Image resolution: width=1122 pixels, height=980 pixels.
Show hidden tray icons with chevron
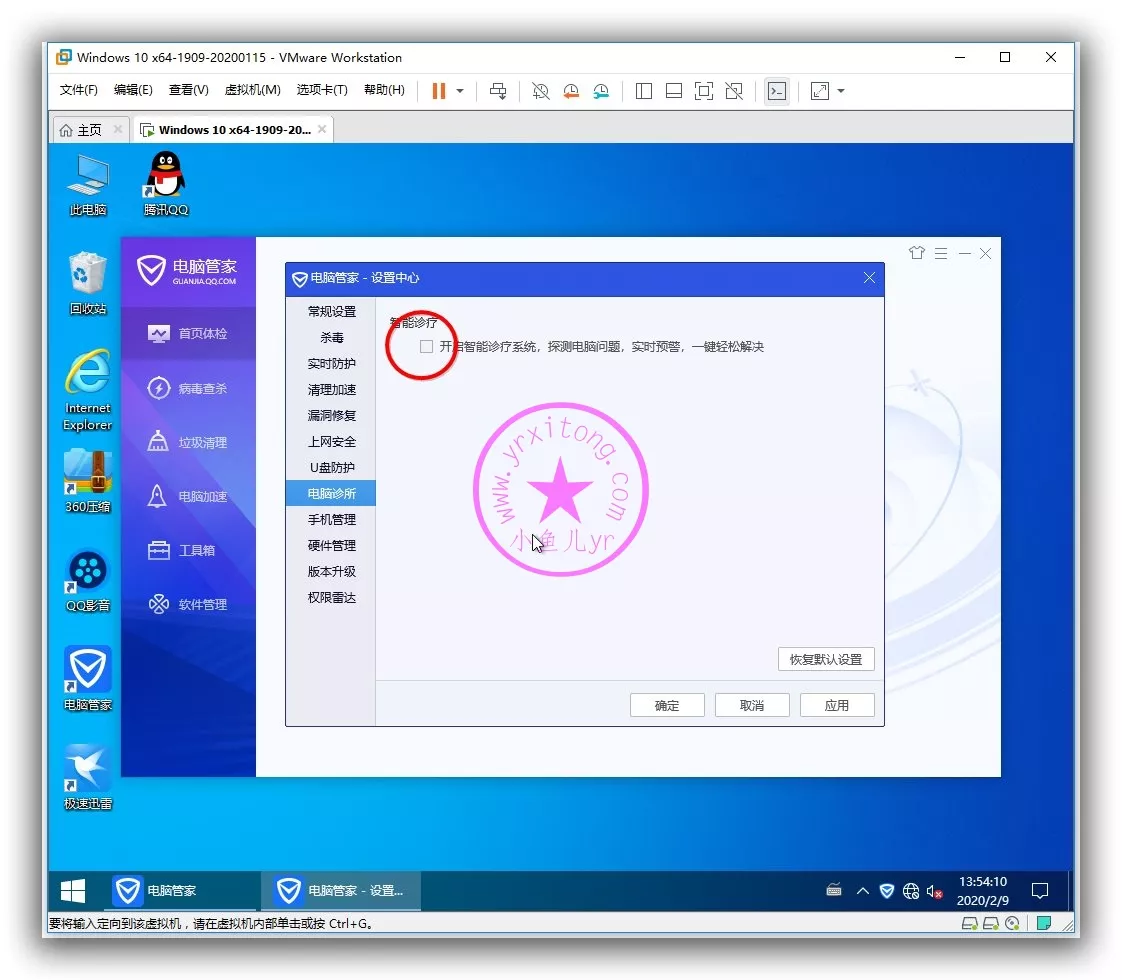coord(862,890)
